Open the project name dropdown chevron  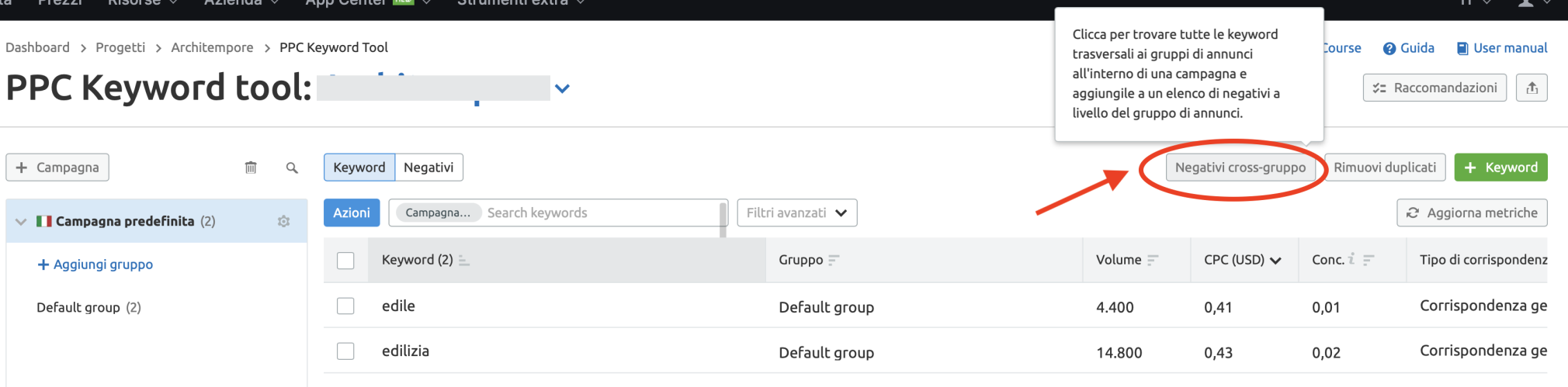[x=563, y=88]
